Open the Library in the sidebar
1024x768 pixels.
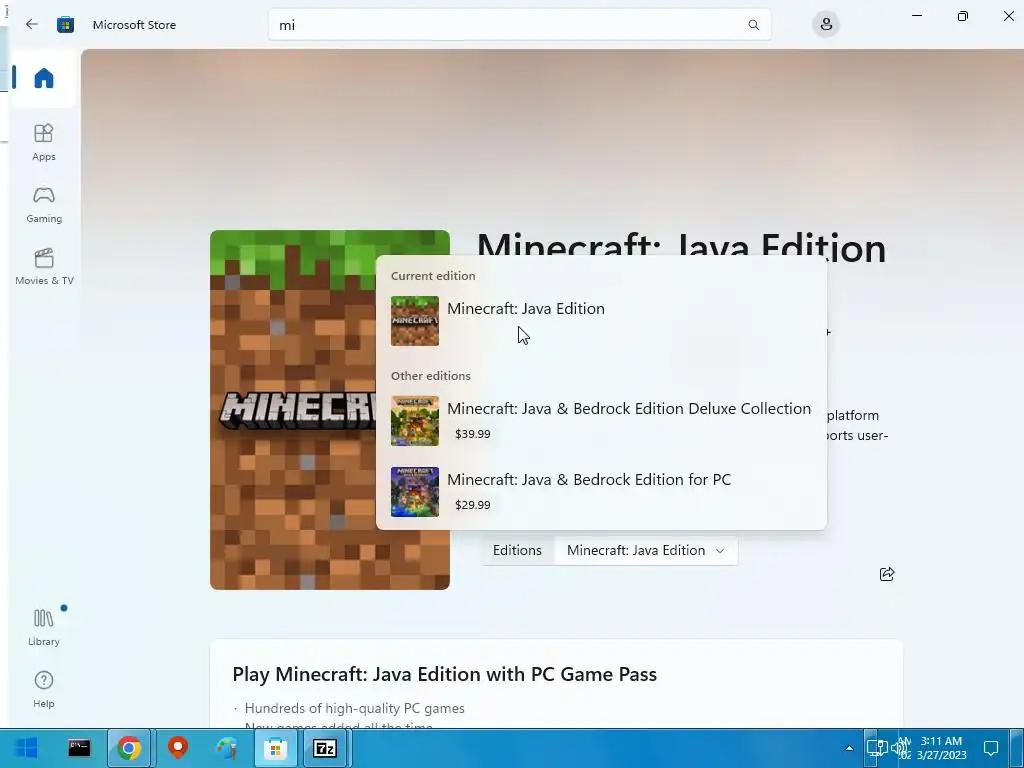(44, 627)
